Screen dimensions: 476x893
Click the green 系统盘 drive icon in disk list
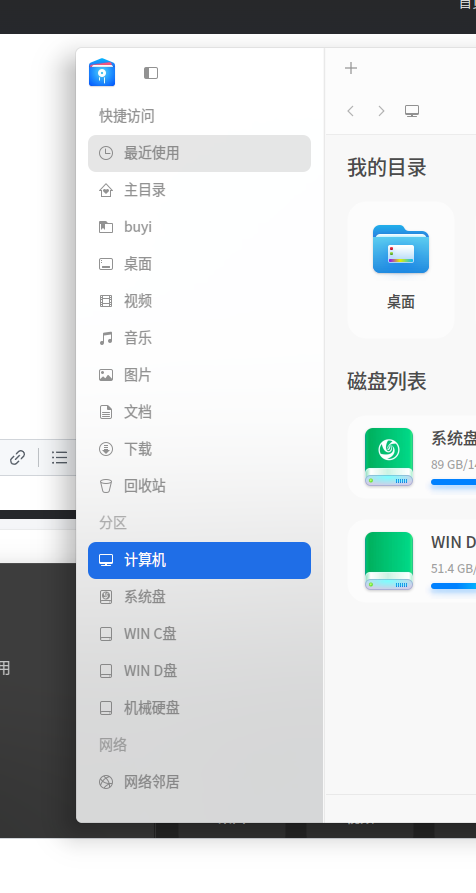(x=389, y=457)
